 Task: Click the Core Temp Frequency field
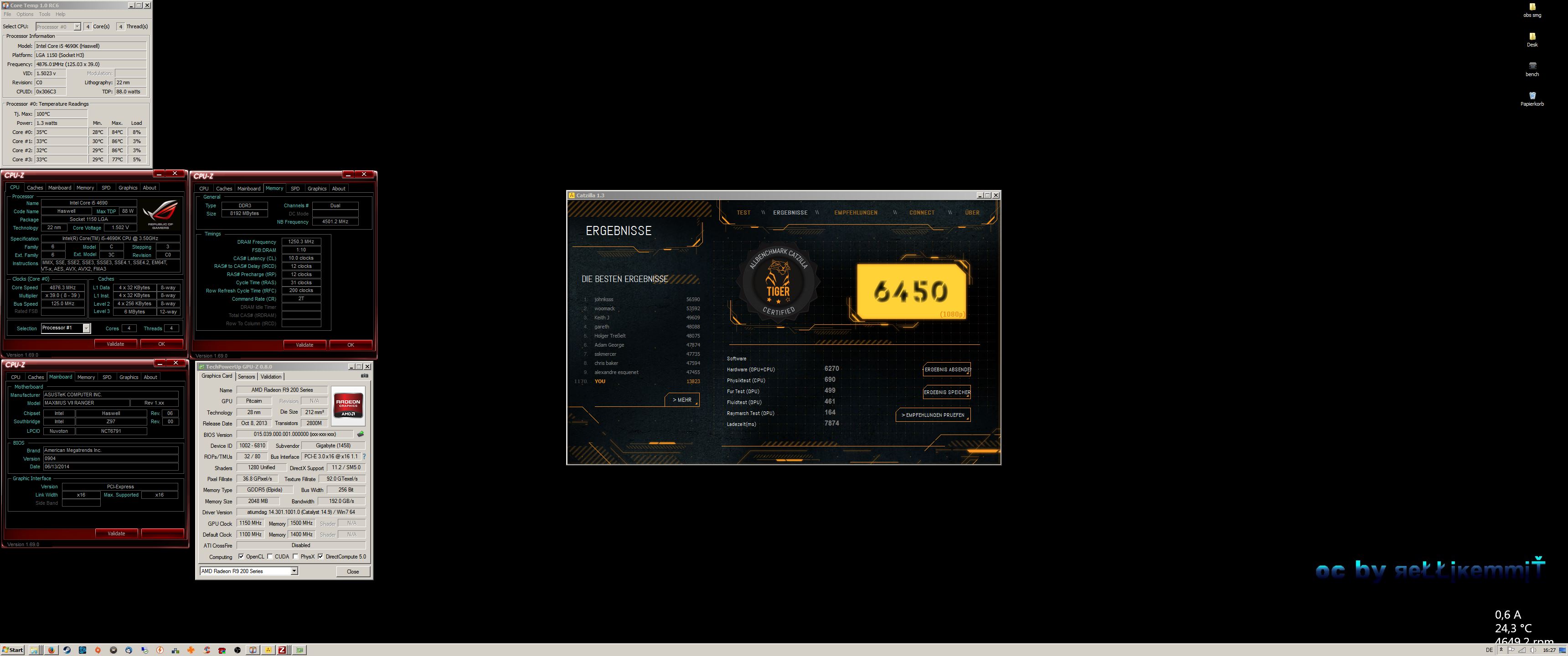90,64
